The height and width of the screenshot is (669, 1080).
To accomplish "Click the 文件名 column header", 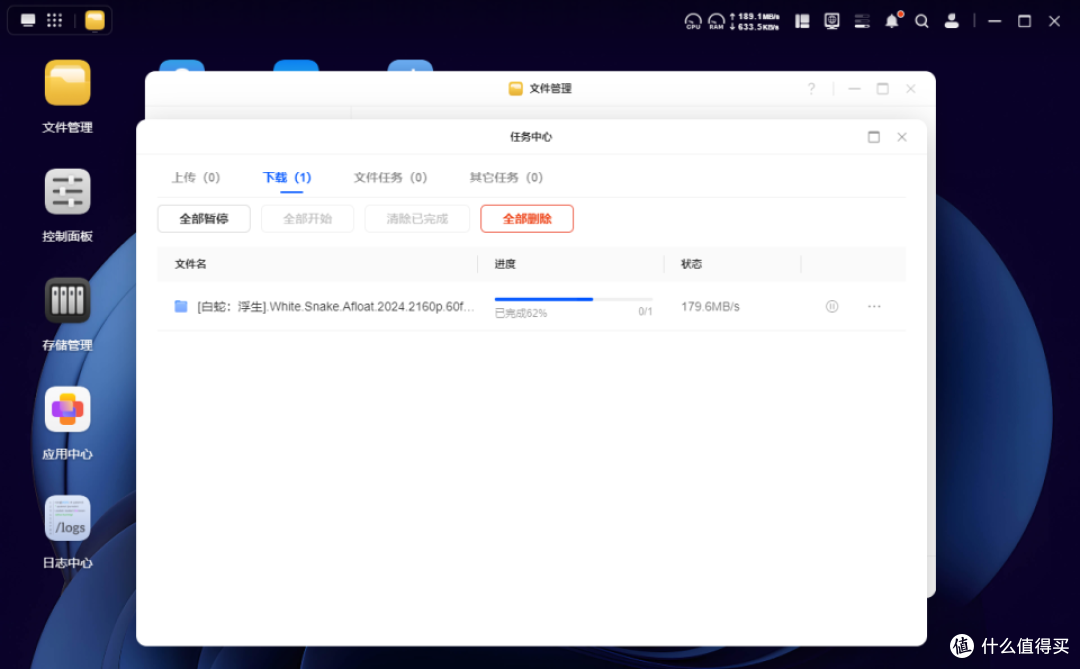I will coord(191,264).
